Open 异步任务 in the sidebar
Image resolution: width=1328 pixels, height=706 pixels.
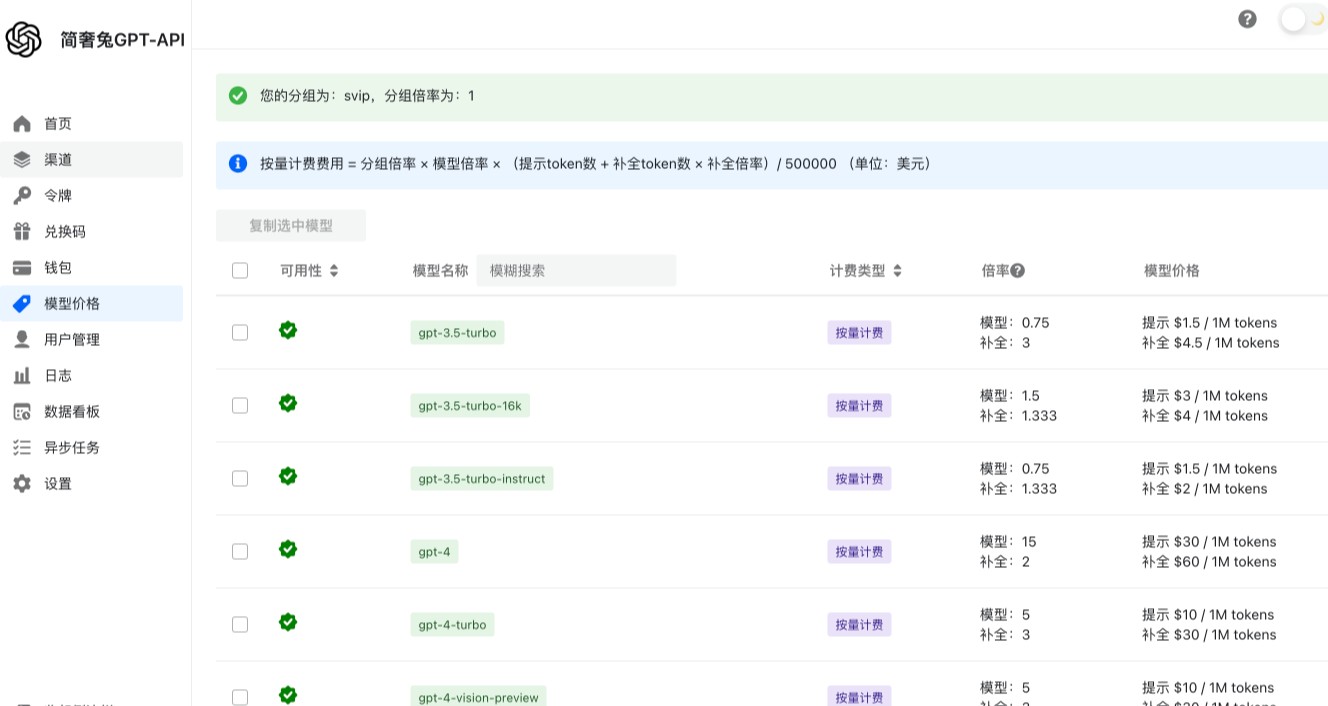coord(92,448)
